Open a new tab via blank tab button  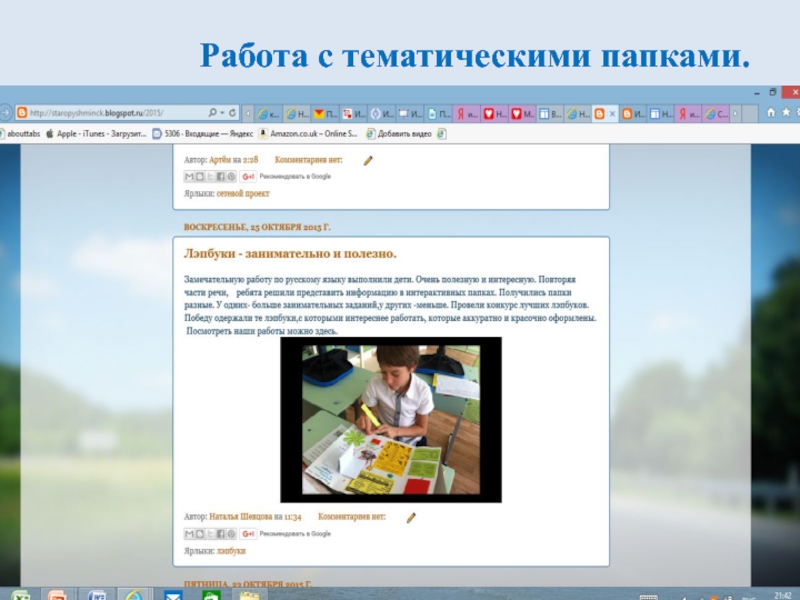(749, 114)
